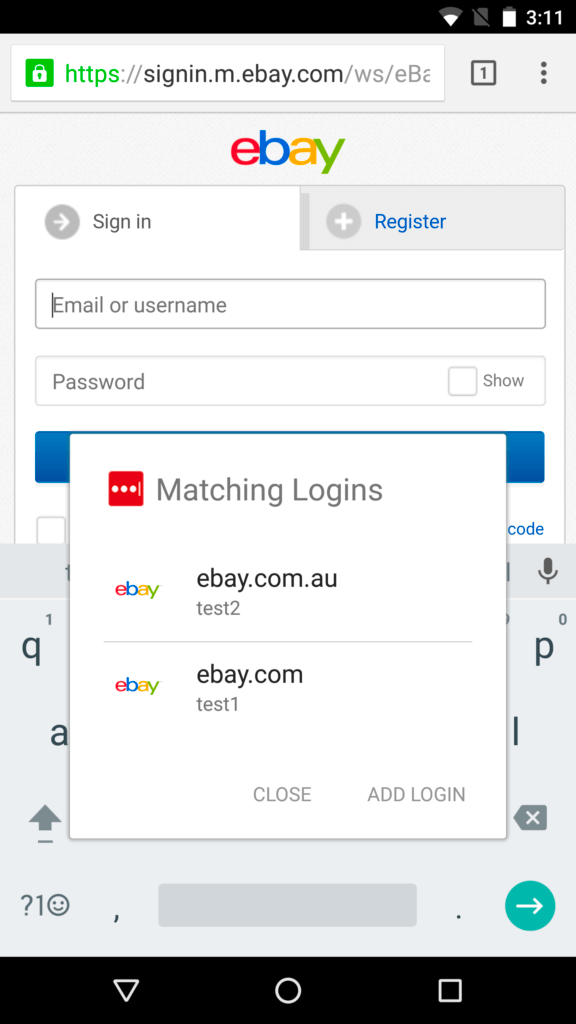This screenshot has height=1024, width=576.
Task: Tap CLOSE in Matching Logins dialog
Action: tap(282, 794)
